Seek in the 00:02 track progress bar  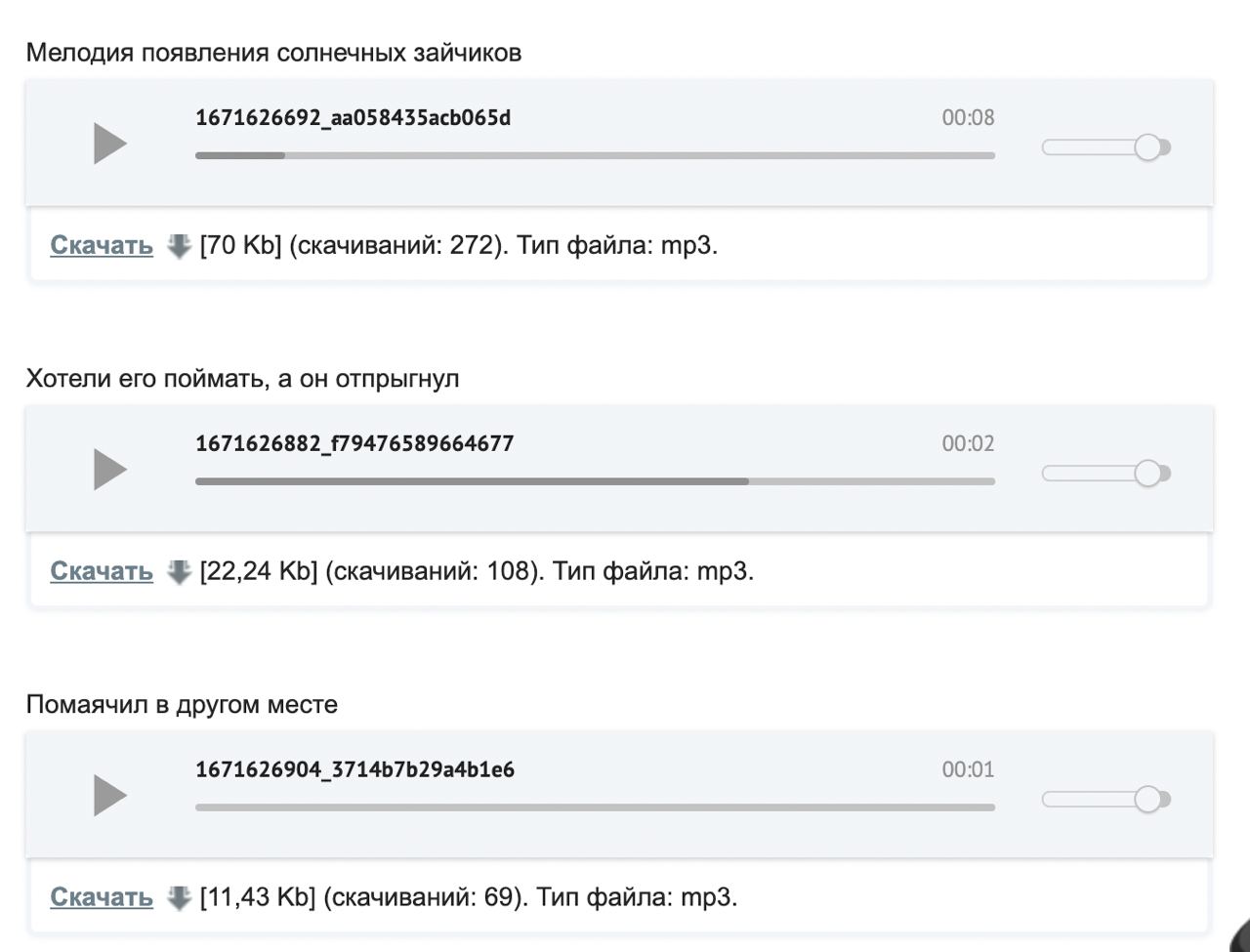[595, 481]
